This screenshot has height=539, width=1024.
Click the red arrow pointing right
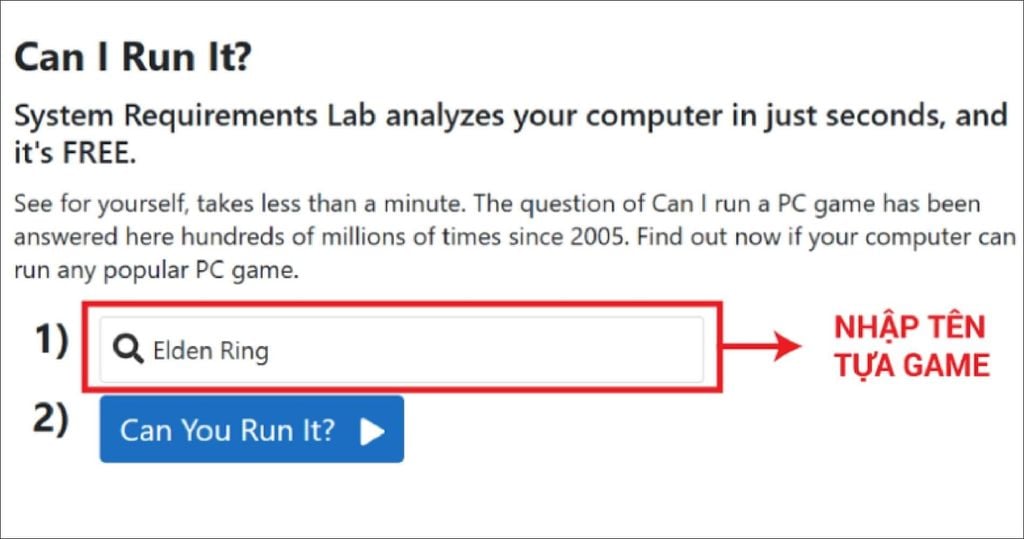(764, 347)
